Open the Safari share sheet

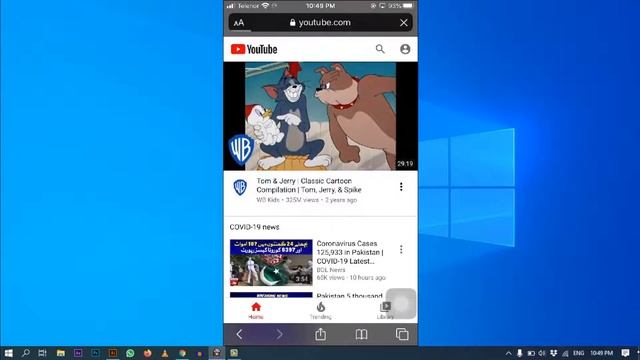point(321,334)
